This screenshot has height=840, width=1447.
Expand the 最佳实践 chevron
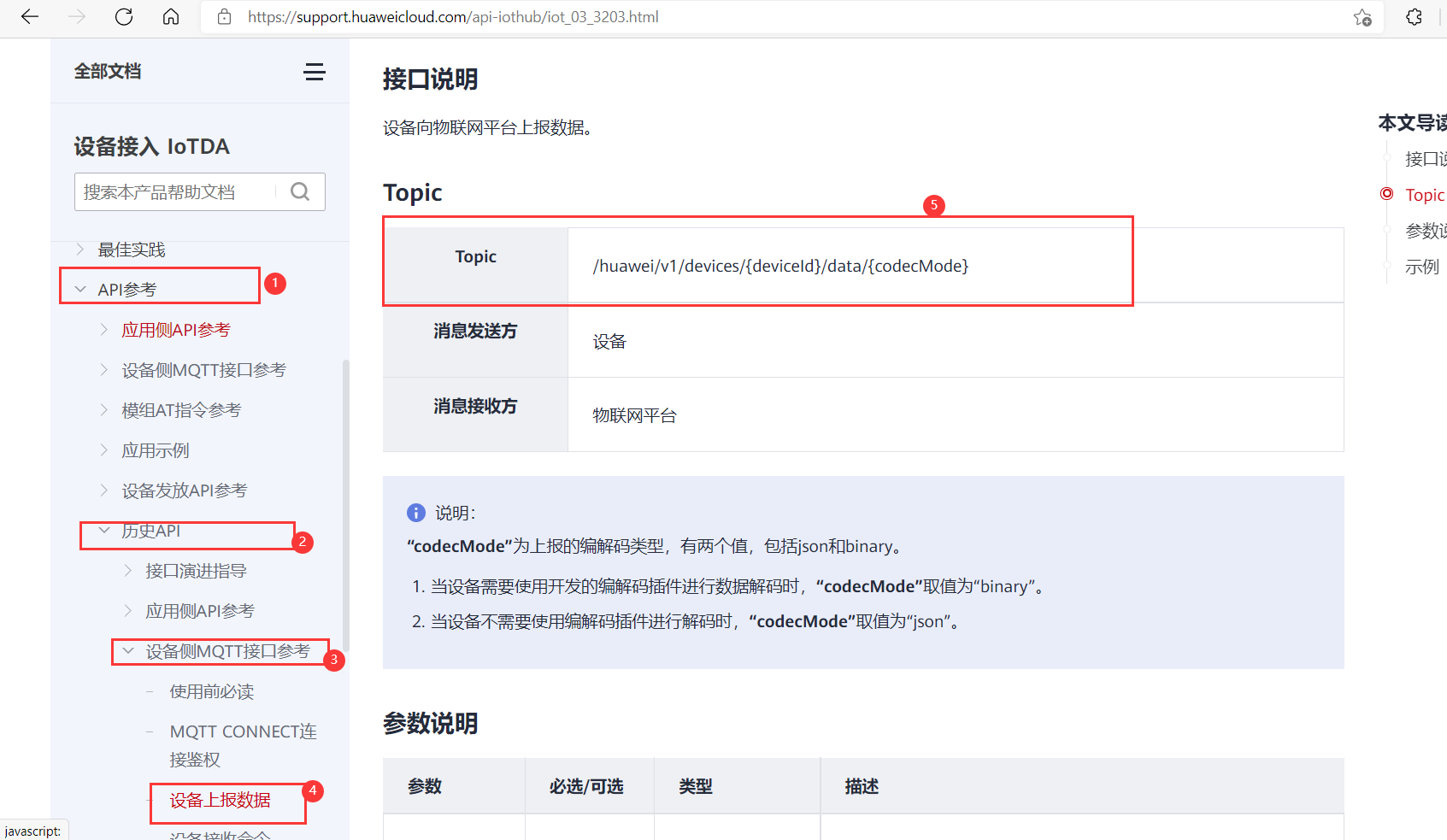click(80, 250)
